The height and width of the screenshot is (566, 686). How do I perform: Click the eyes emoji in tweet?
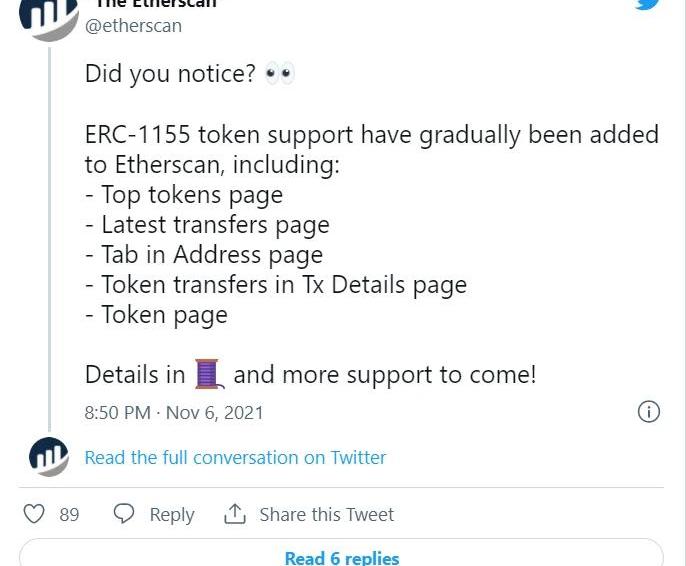point(279,74)
